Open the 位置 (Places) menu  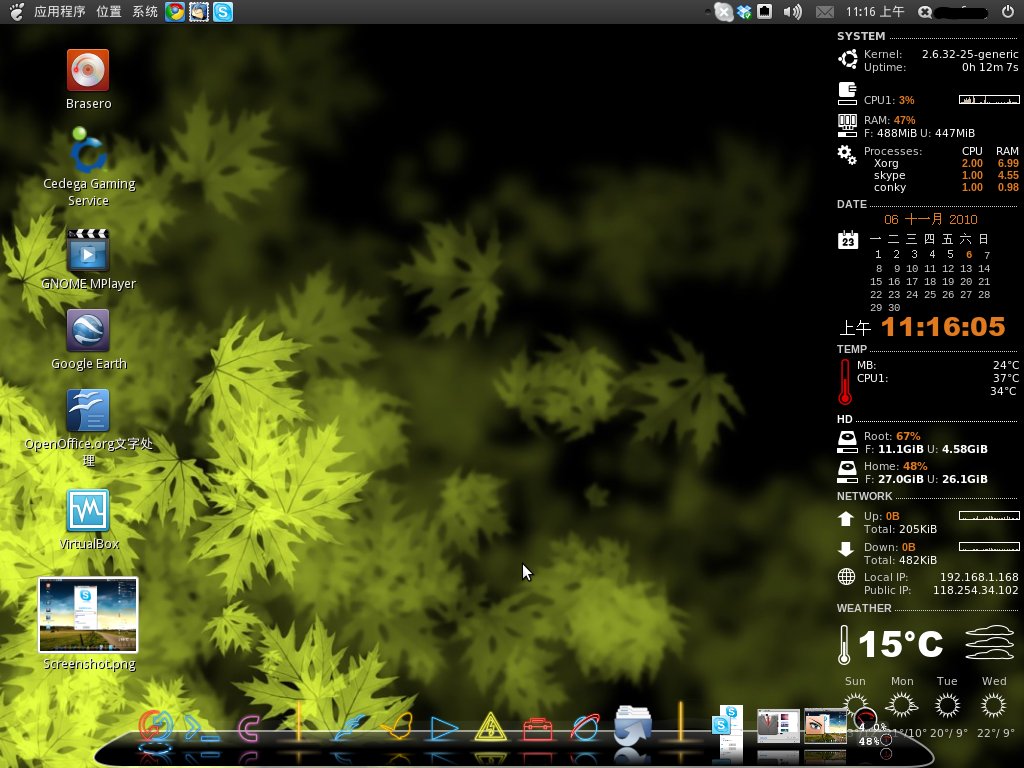point(108,12)
